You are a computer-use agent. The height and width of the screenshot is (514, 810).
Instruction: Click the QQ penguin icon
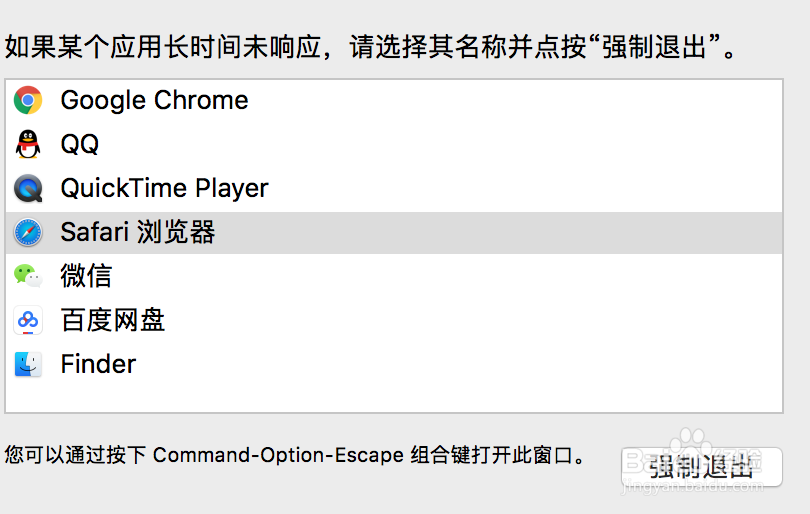coord(28,144)
